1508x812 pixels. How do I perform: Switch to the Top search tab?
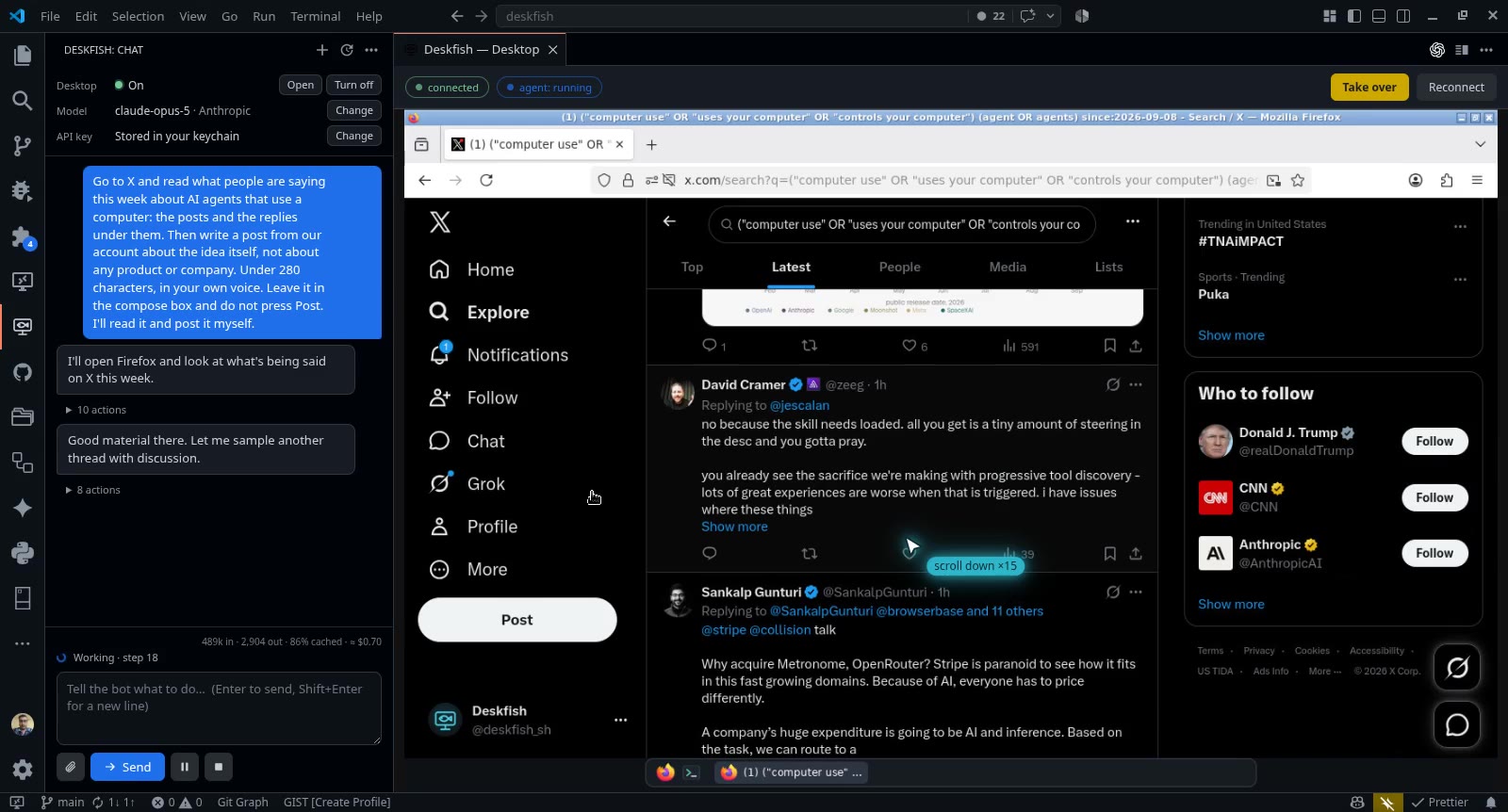(692, 267)
